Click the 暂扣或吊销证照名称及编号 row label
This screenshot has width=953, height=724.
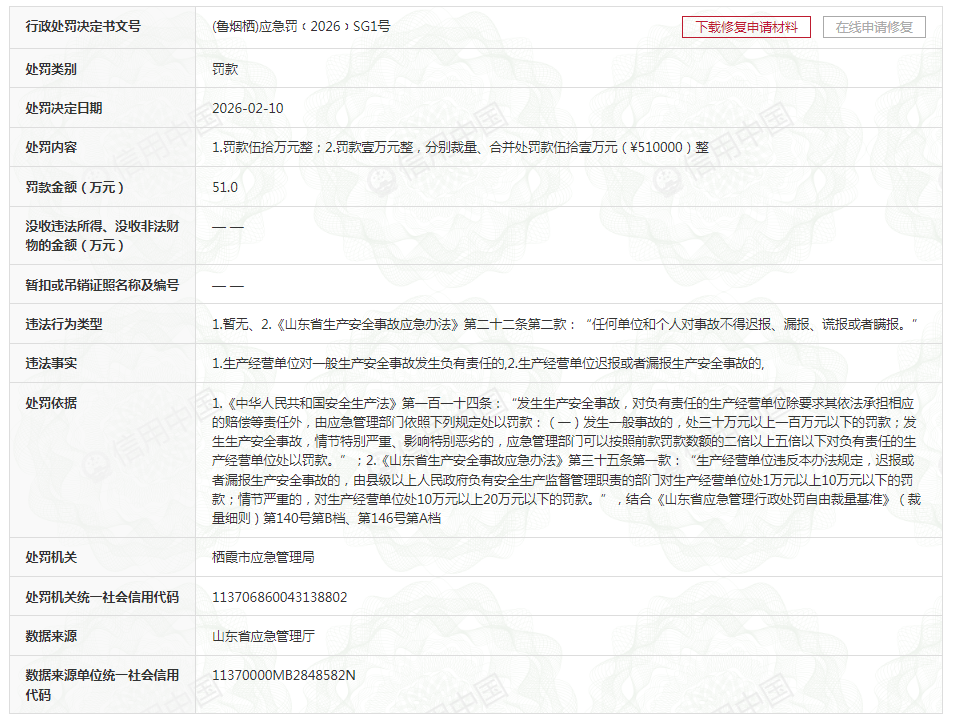click(x=102, y=285)
